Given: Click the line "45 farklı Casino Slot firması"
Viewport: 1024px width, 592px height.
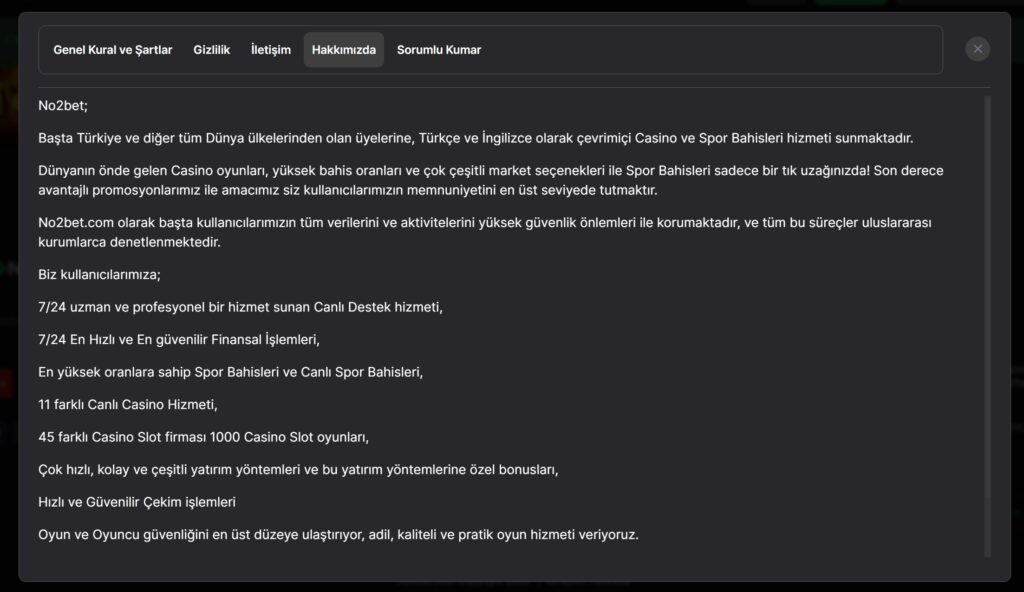Looking at the screenshot, I should click(204, 437).
